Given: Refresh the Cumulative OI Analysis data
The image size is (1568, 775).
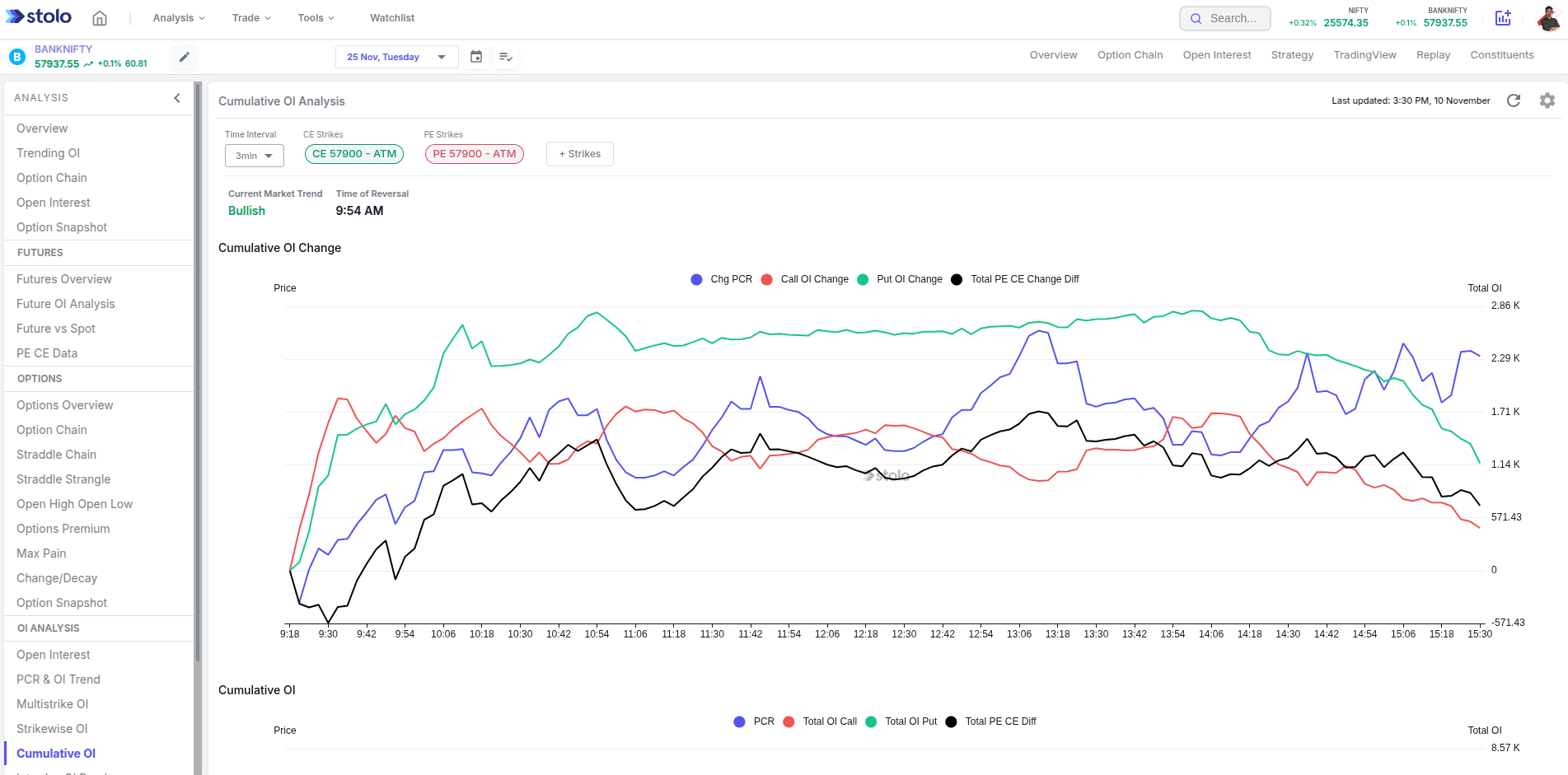Looking at the screenshot, I should tap(1514, 100).
